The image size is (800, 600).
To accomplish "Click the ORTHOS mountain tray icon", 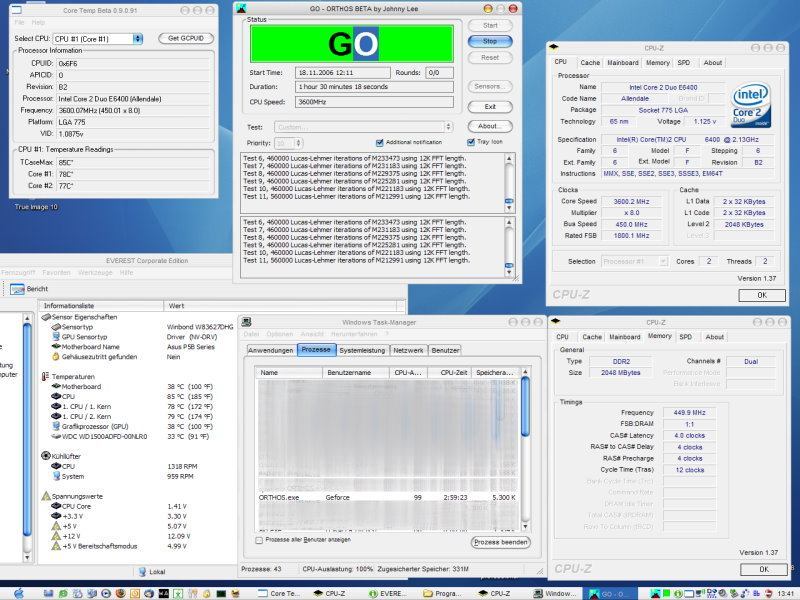I will click(655, 593).
